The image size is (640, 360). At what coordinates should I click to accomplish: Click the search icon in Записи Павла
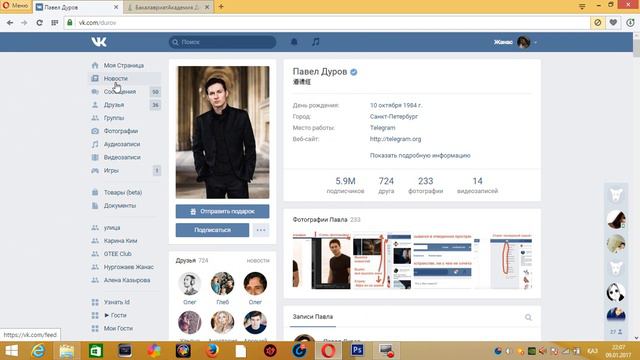tap(528, 317)
